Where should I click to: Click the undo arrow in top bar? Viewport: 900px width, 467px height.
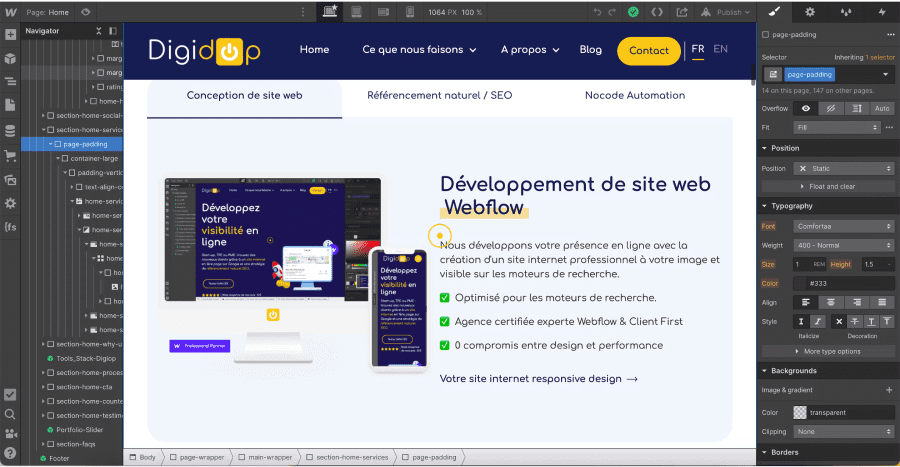(x=598, y=12)
